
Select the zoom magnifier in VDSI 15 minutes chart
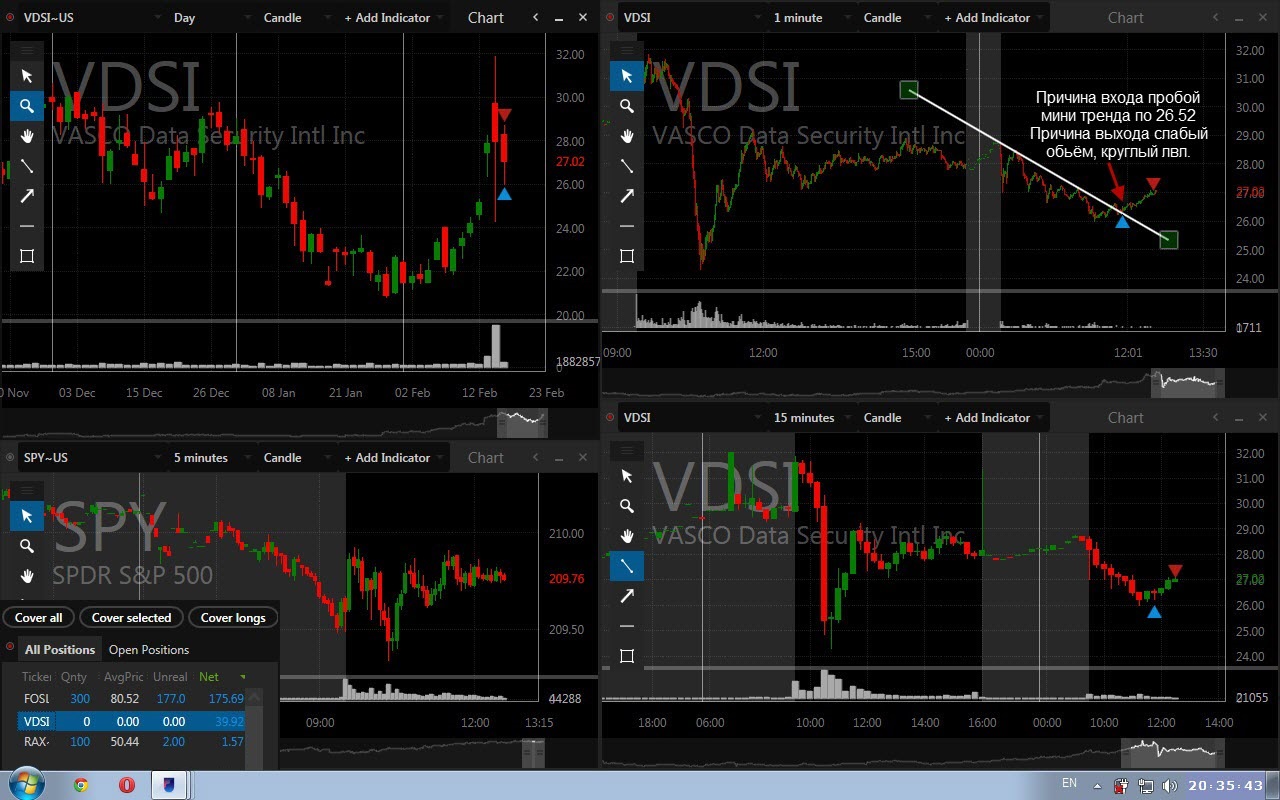tap(627, 506)
